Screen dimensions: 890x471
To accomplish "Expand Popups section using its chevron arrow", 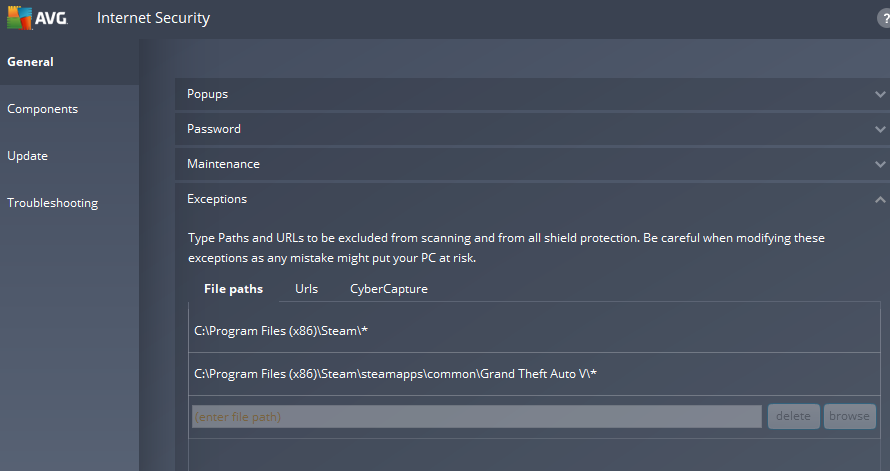I will pyautogui.click(x=879, y=94).
